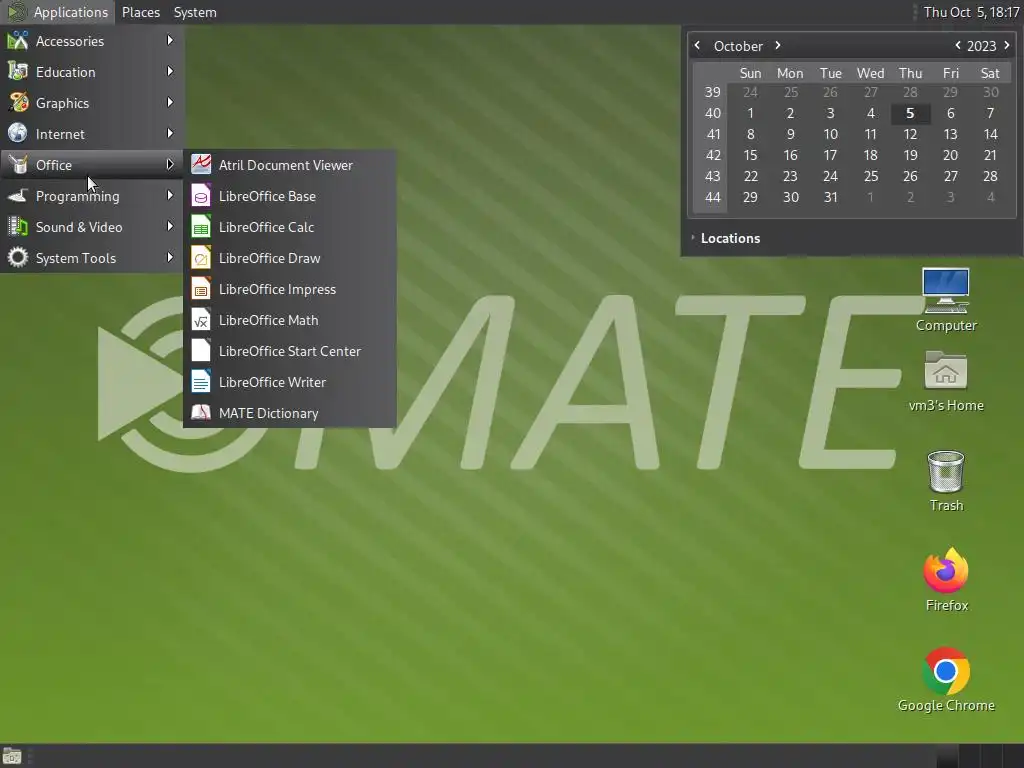Launch LibreOffice Impress icon
1024x768 pixels.
(200, 289)
